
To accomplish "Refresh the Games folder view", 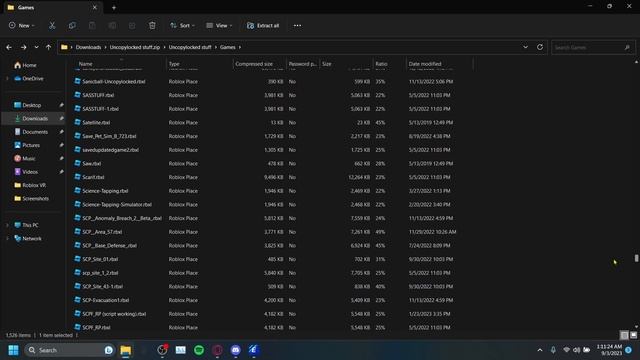I will pos(540,47).
